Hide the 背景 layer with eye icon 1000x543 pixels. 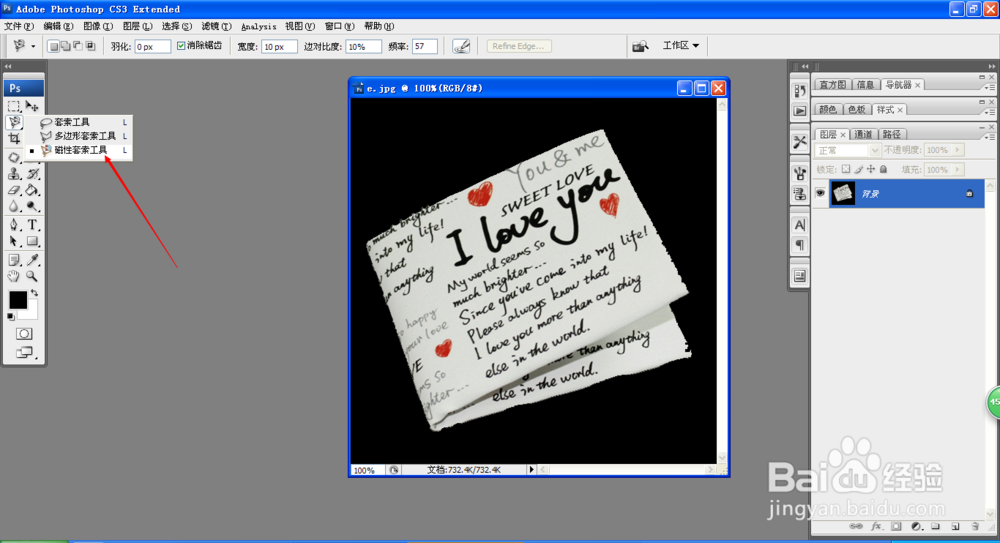(x=820, y=193)
